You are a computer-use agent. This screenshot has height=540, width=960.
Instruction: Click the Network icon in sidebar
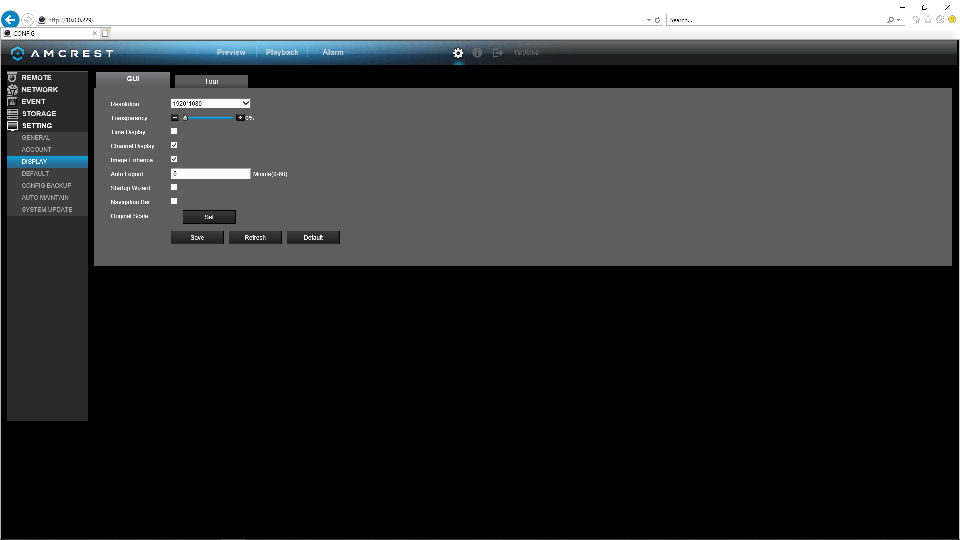pyautogui.click(x=12, y=89)
